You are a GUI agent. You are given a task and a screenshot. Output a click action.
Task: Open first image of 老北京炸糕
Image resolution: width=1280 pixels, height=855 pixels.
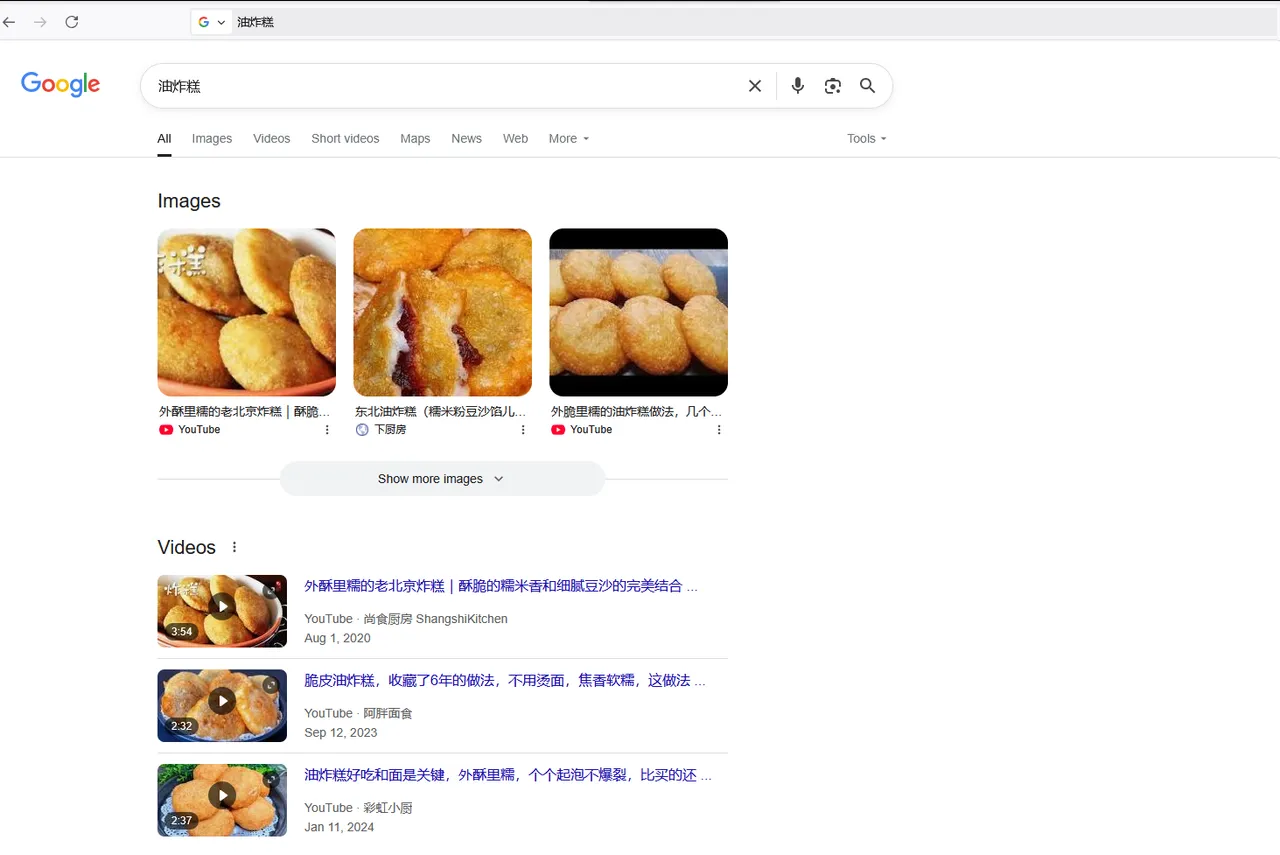pos(246,312)
